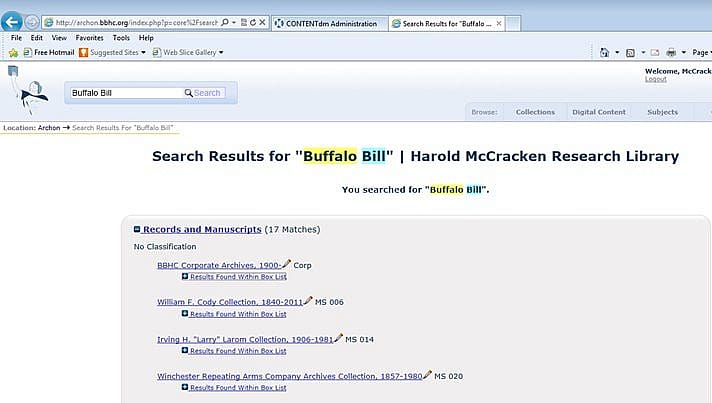Open the File menu
This screenshot has height=403, width=712.
(16, 38)
